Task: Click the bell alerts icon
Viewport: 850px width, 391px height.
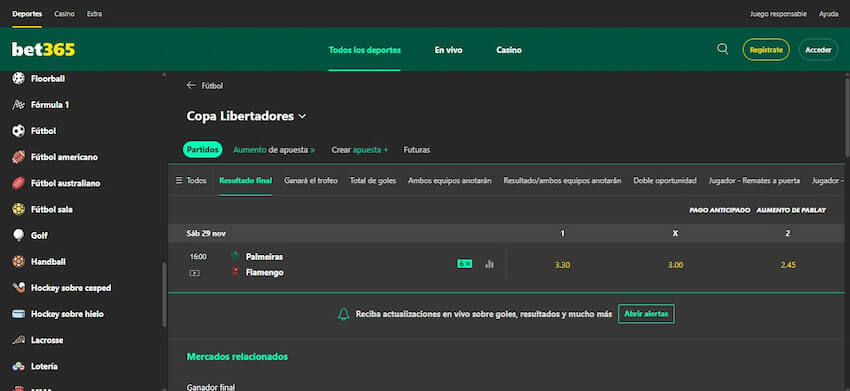Action: (x=344, y=314)
